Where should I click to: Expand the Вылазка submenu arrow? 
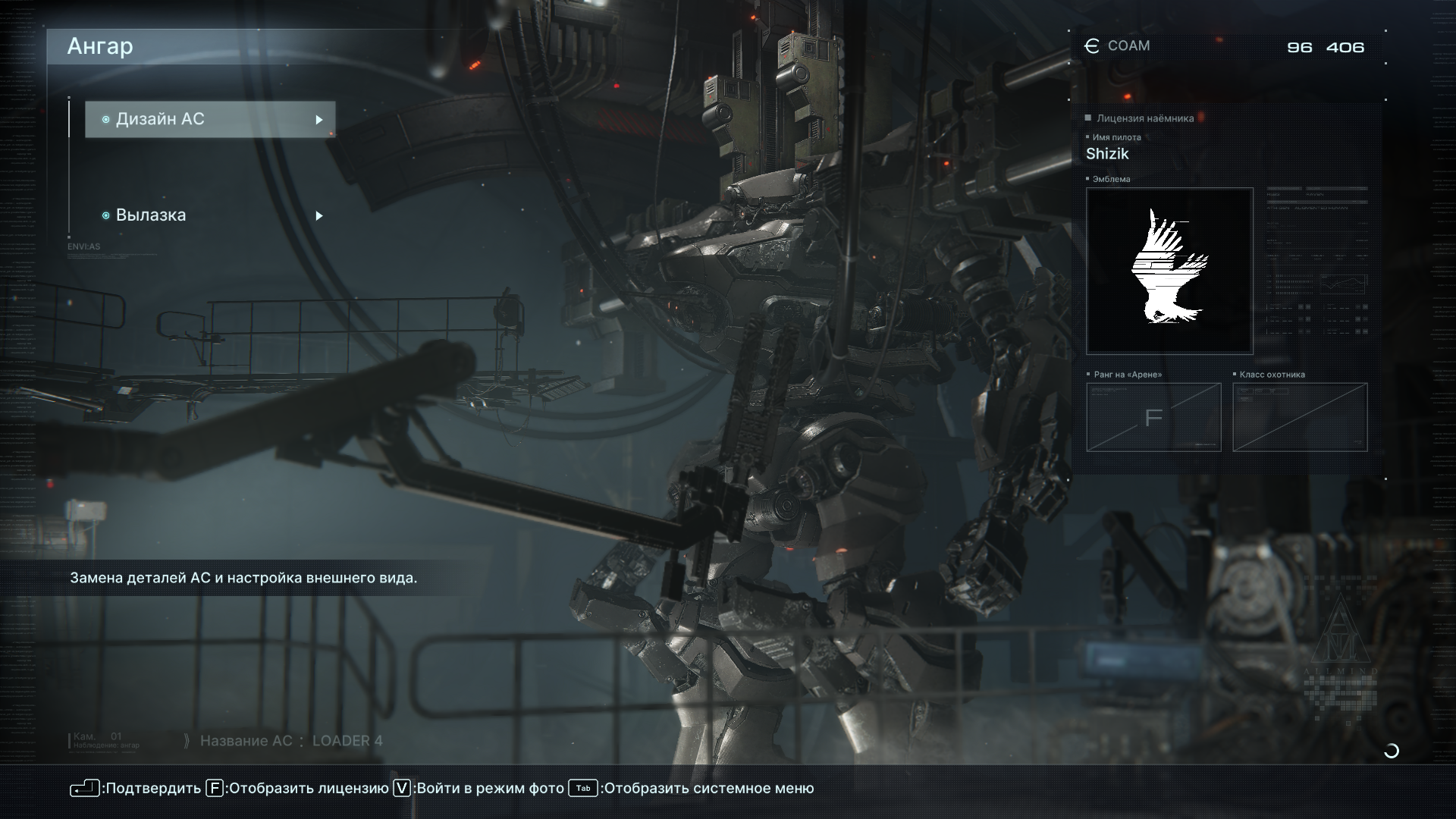pos(319,216)
